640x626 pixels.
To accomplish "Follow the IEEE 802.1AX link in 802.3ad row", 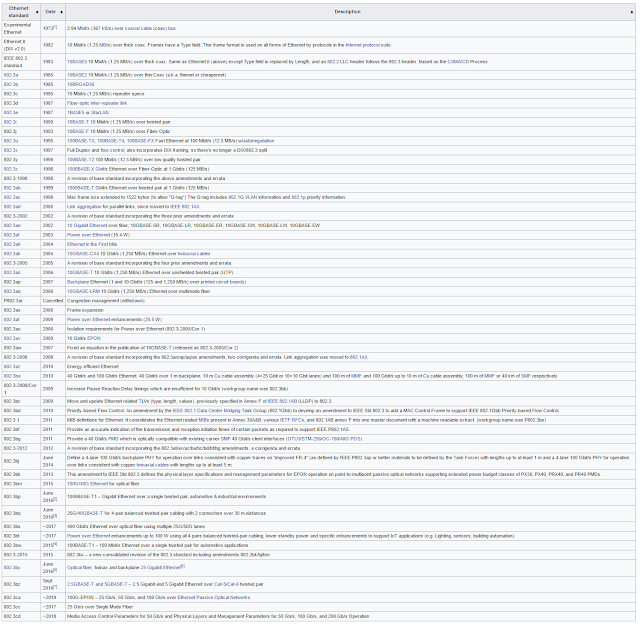I will pos(184,206).
